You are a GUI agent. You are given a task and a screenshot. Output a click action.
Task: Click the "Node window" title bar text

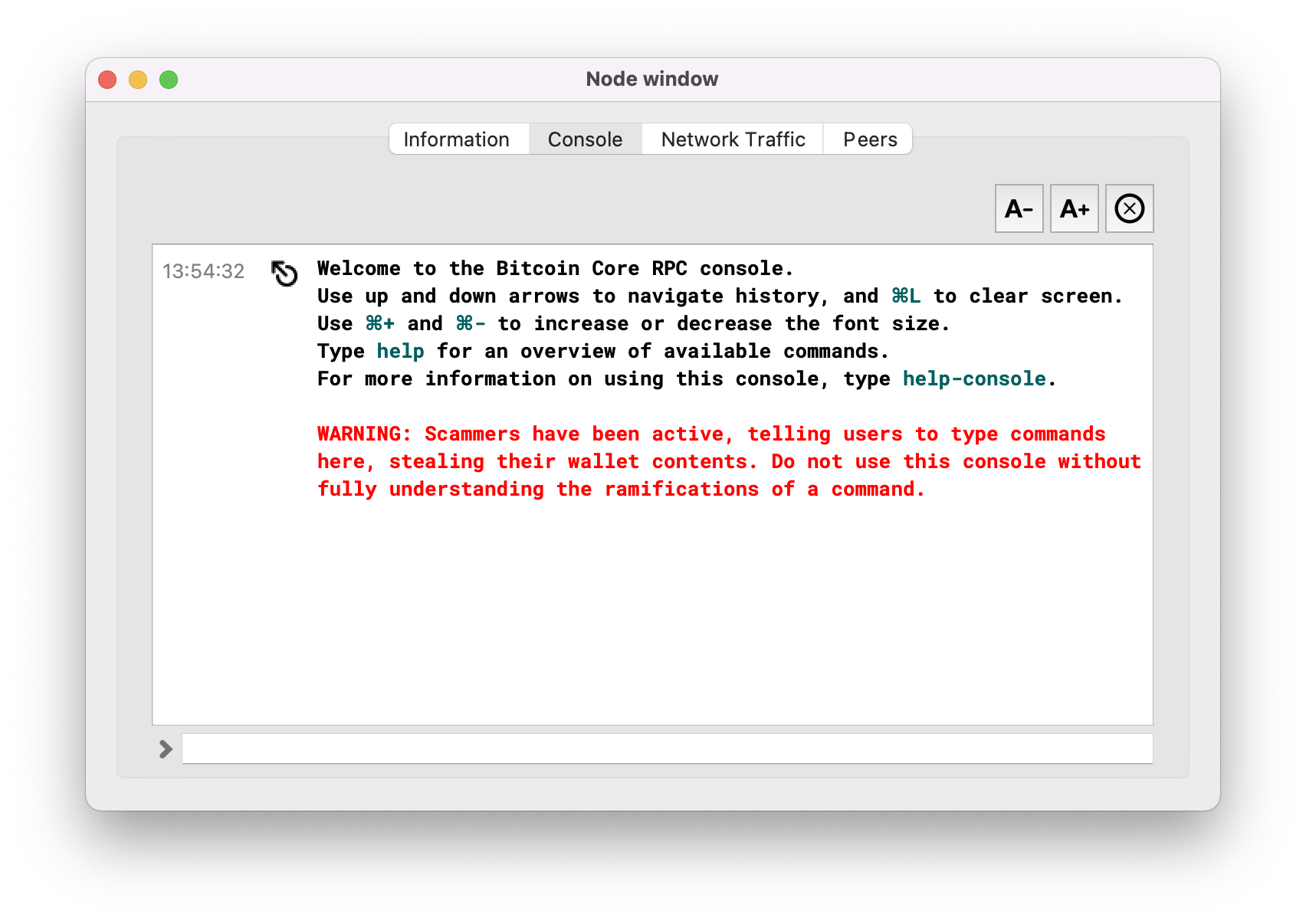[652, 79]
